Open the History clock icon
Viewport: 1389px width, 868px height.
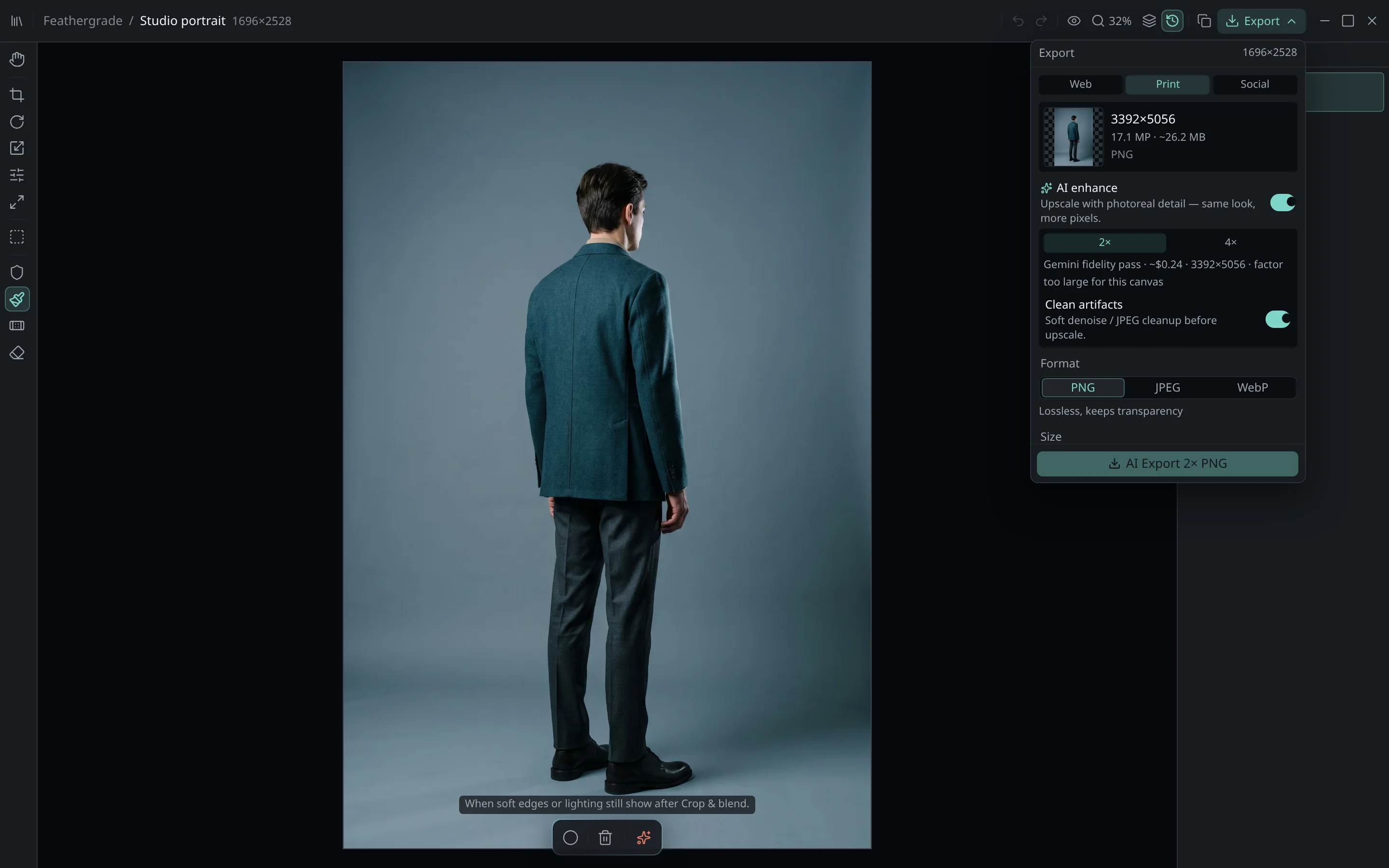pos(1172,21)
